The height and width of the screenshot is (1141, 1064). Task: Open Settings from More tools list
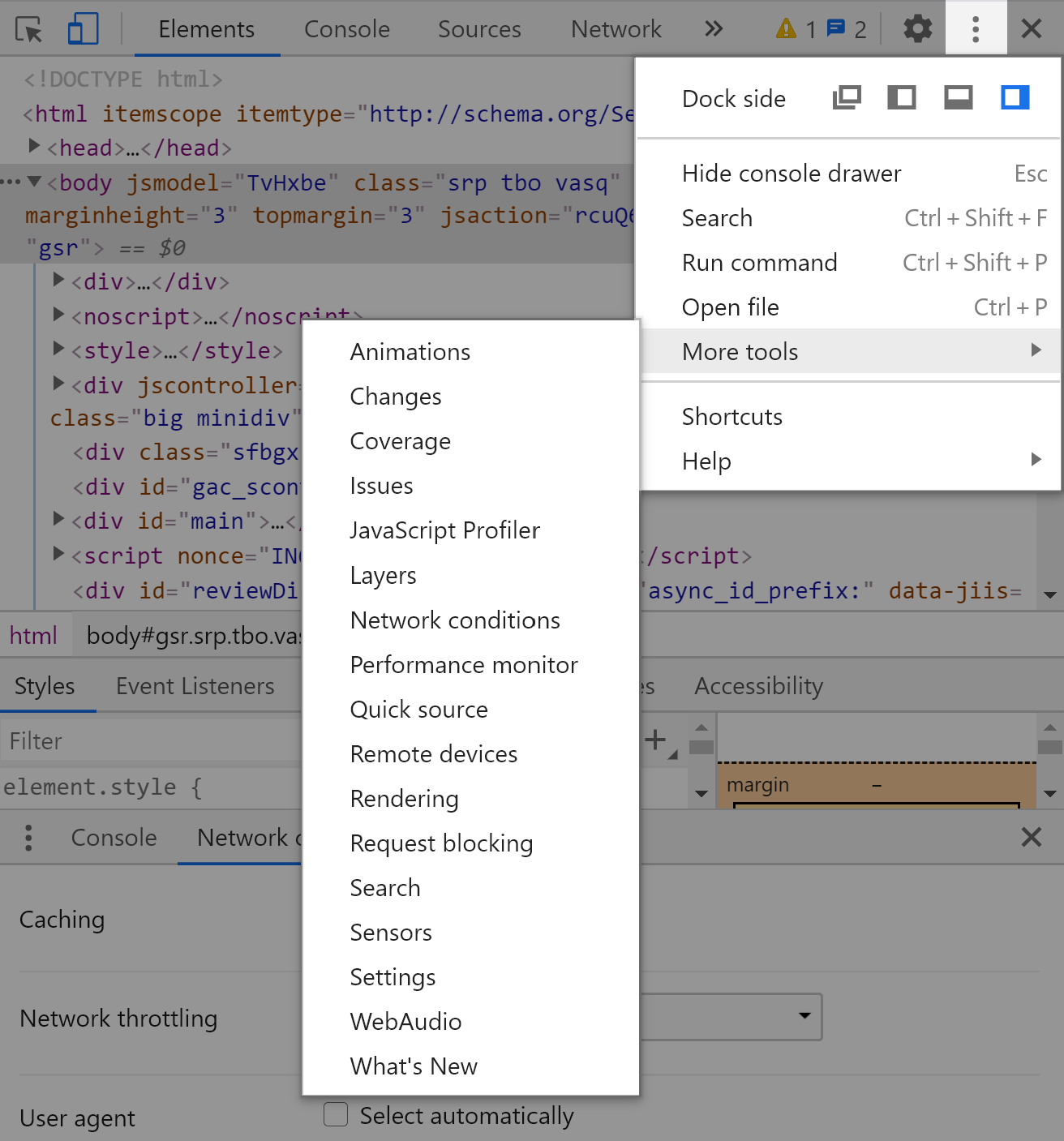(x=470, y=976)
